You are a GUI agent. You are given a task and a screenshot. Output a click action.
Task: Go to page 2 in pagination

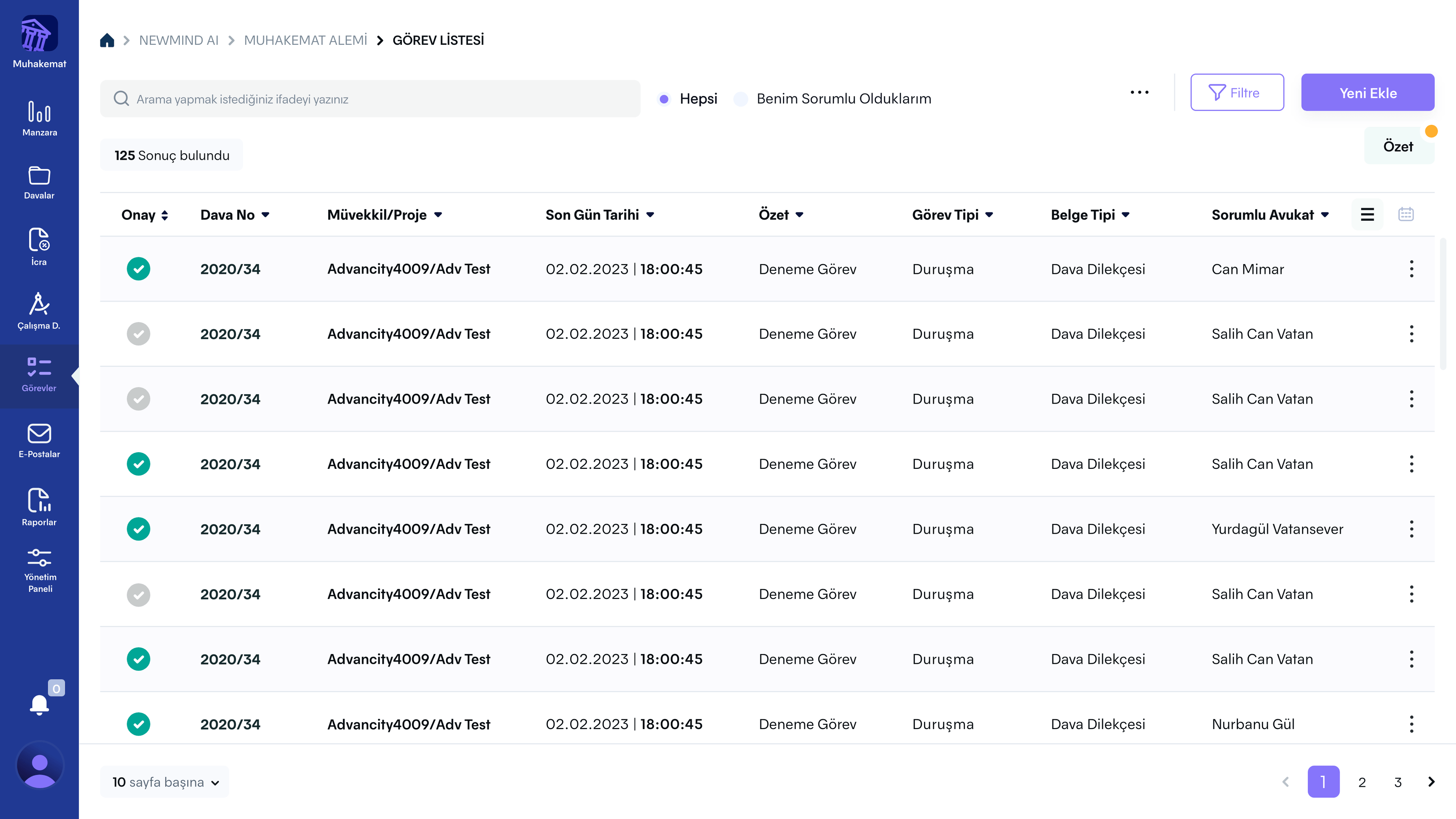pos(1362,782)
